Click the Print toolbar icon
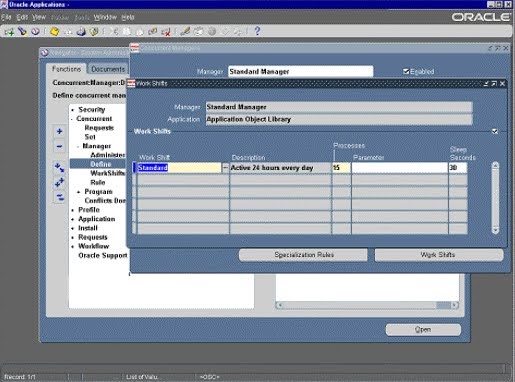This screenshot has width=515, height=382. coord(81,32)
